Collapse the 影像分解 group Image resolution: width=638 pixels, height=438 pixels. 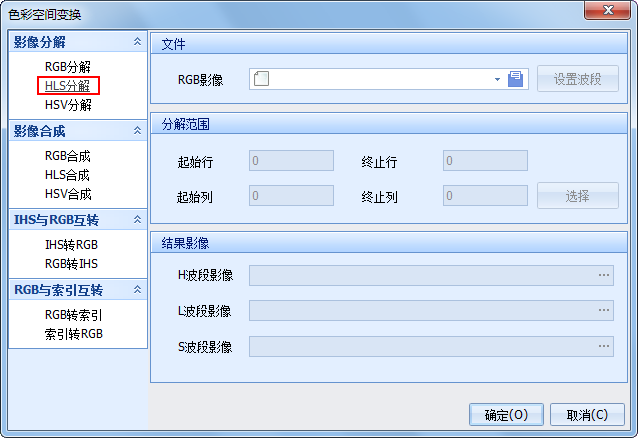[x=137, y=42]
